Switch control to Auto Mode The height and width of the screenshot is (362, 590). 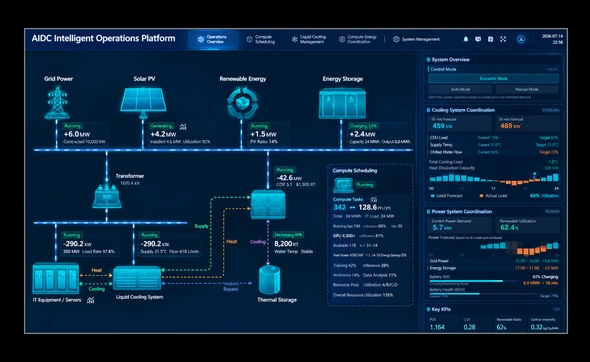460,89
